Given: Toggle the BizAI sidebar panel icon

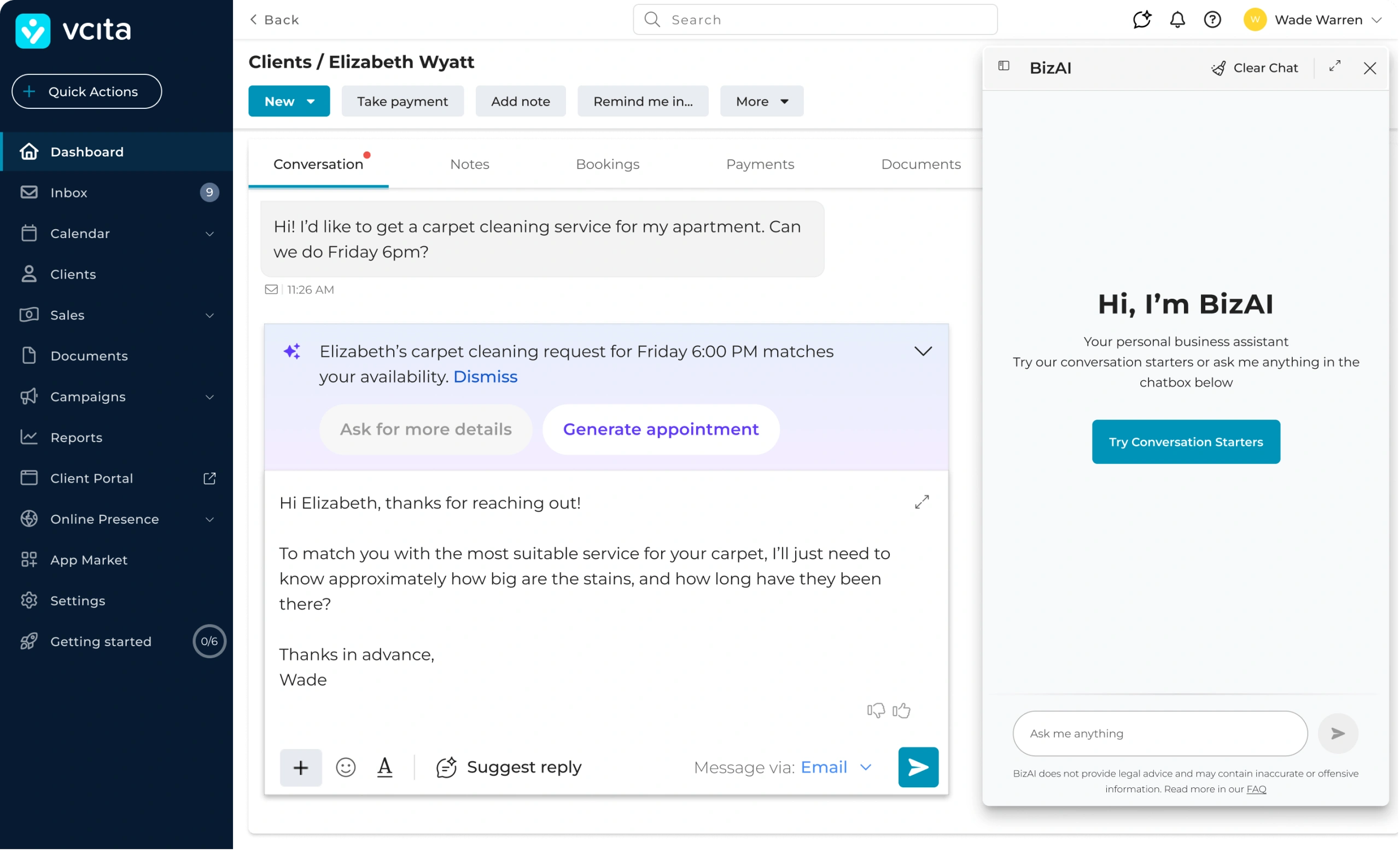Looking at the screenshot, I should tap(1004, 66).
